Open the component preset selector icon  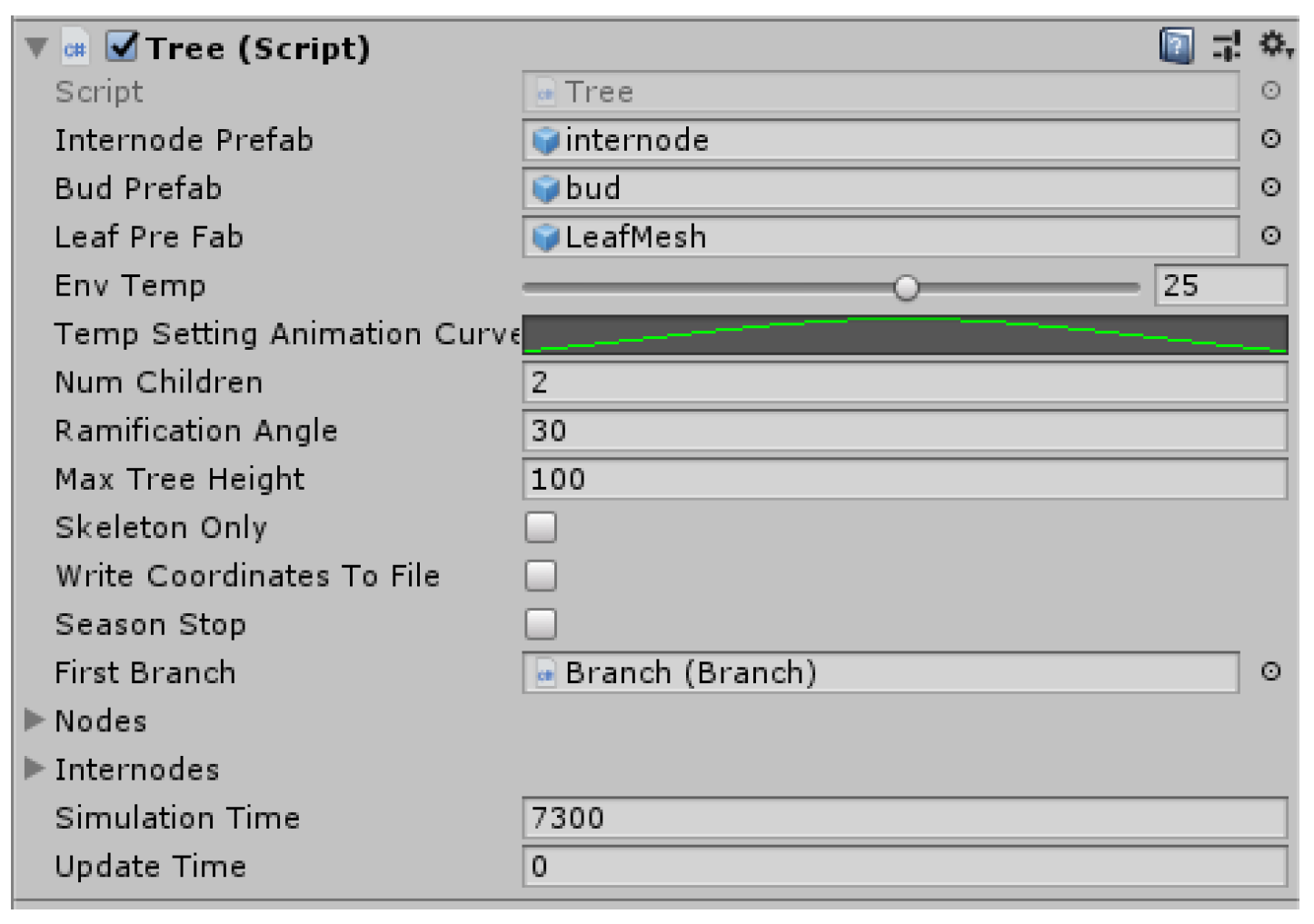click(1227, 45)
